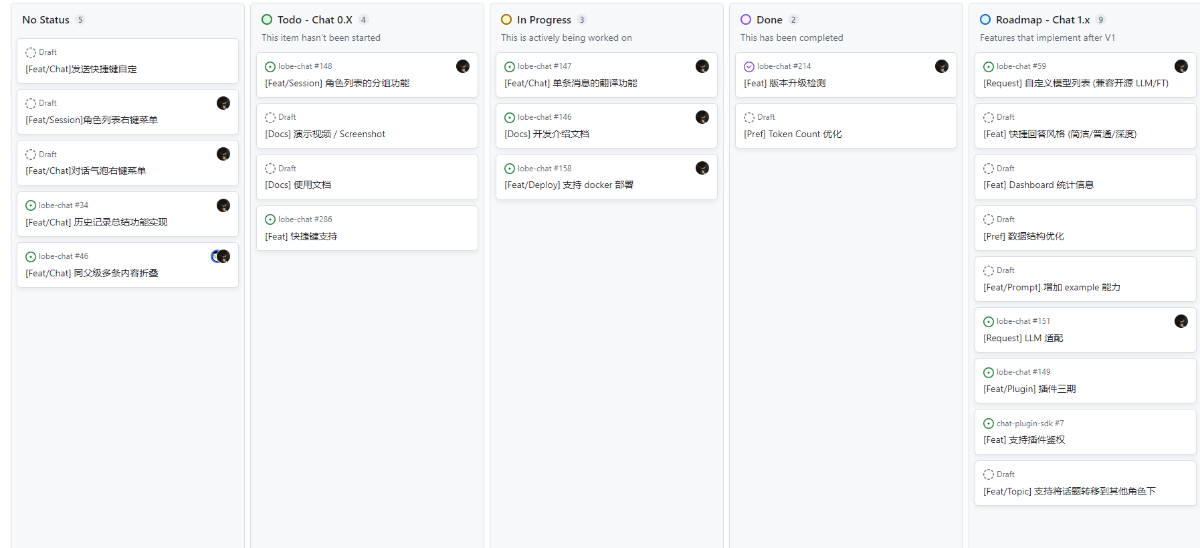Open the '[Feat/Deploy] 支持 docker 部署' issue title
This screenshot has height=548, width=1200.
[569, 185]
